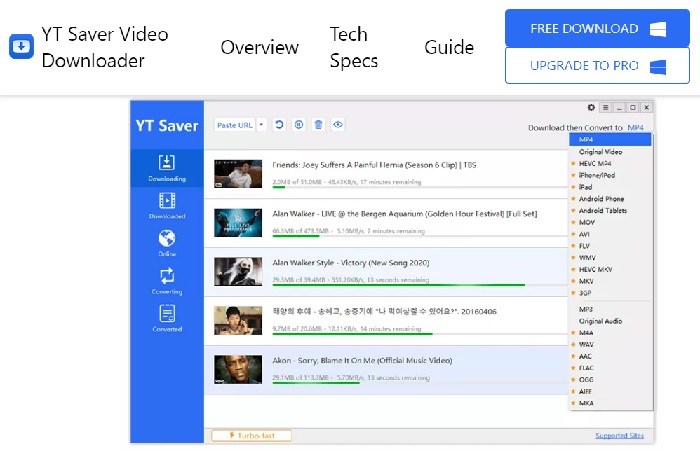700x451 pixels.
Task: Open the Downloading section in sidebar
Action: pyautogui.click(x=167, y=167)
